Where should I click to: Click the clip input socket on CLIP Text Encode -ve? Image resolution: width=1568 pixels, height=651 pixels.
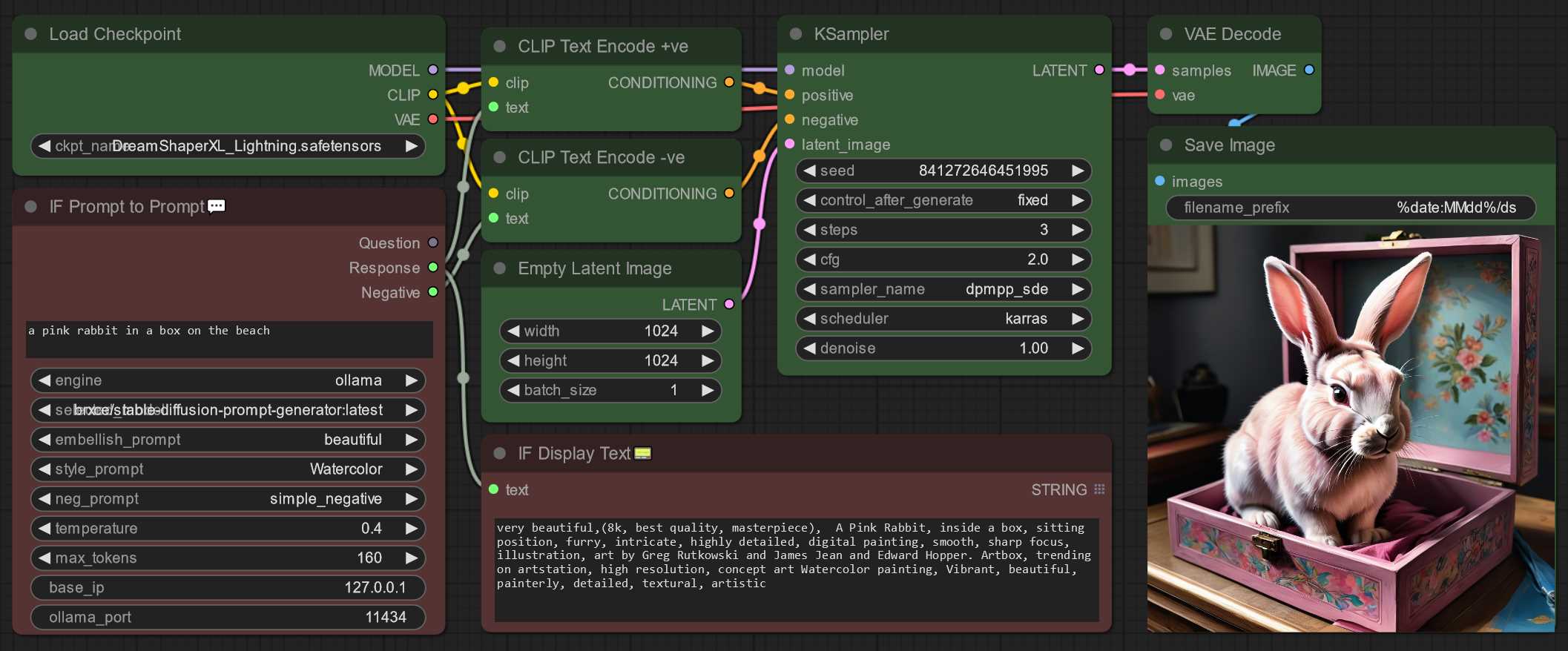493,194
